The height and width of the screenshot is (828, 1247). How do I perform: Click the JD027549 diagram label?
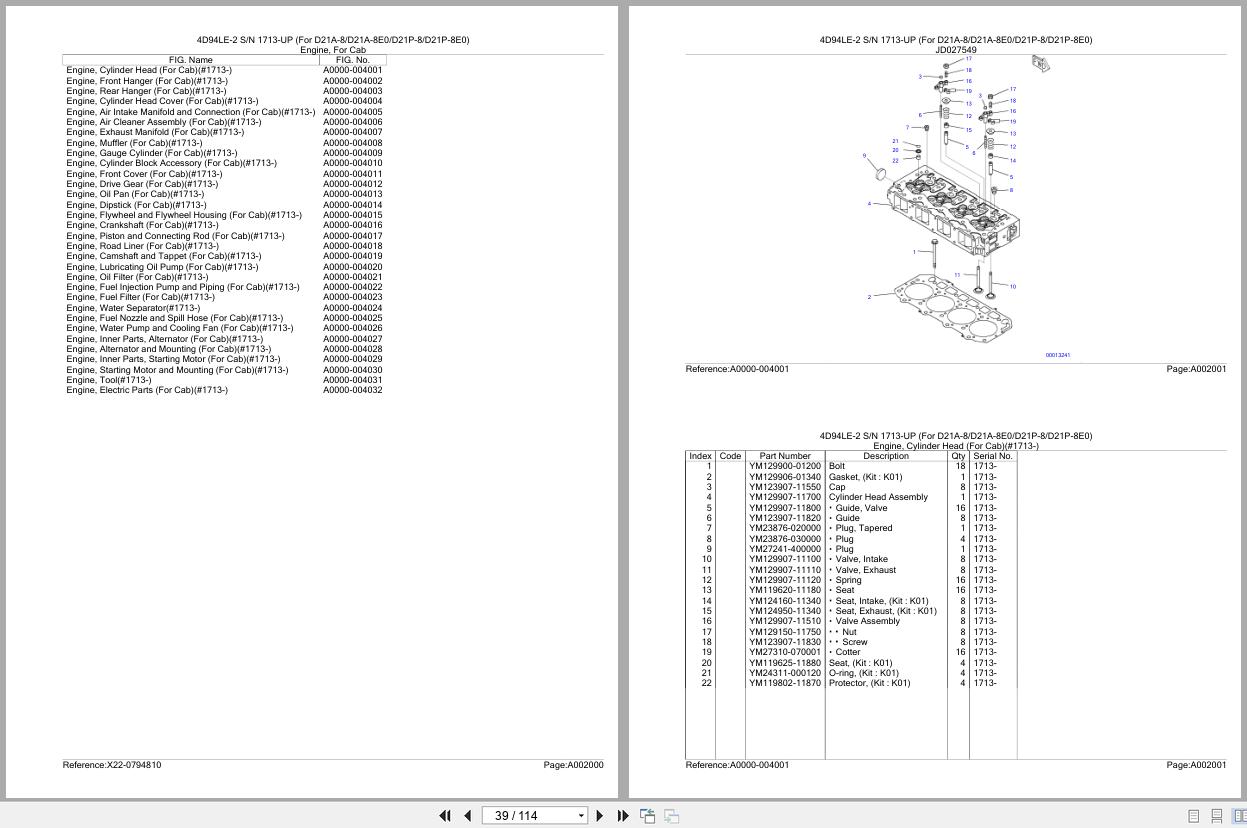click(x=956, y=50)
